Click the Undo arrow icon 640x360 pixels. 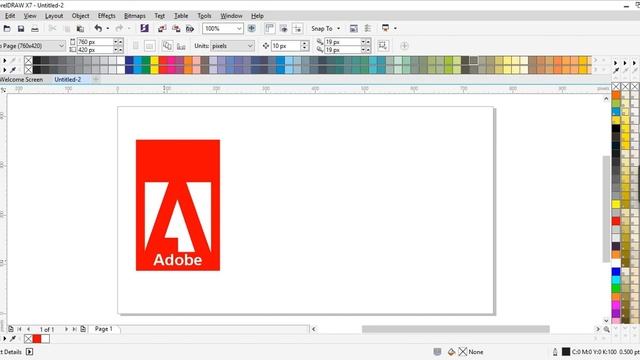click(x=98, y=28)
